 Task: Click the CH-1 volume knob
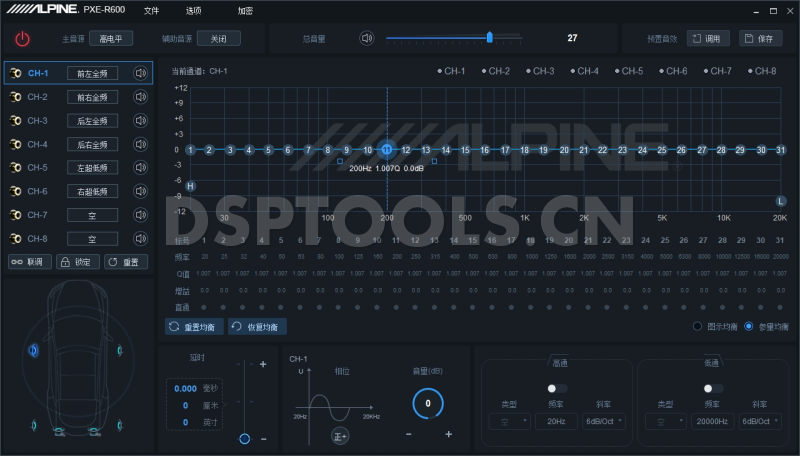click(428, 403)
